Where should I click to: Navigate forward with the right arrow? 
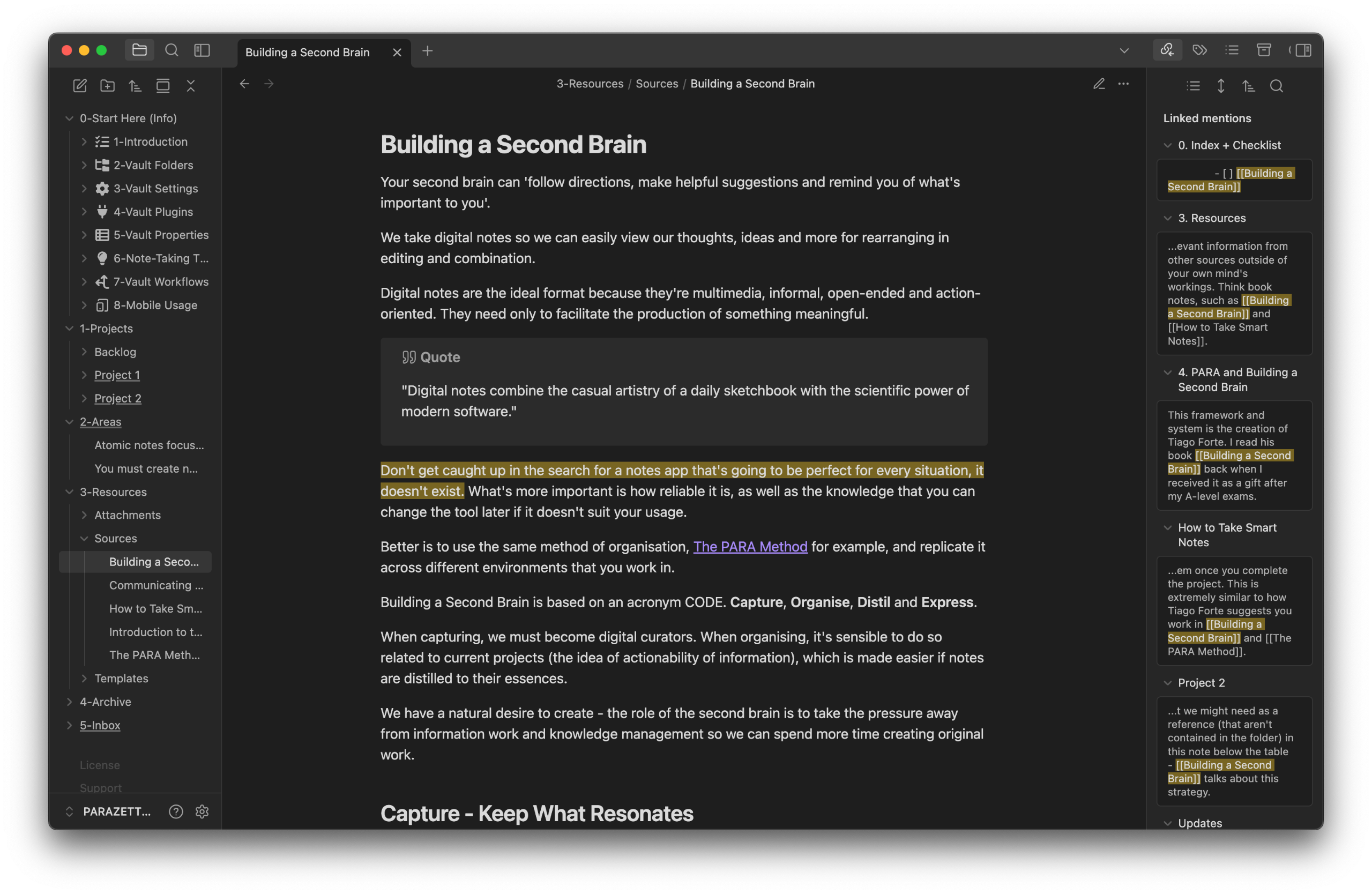[269, 84]
